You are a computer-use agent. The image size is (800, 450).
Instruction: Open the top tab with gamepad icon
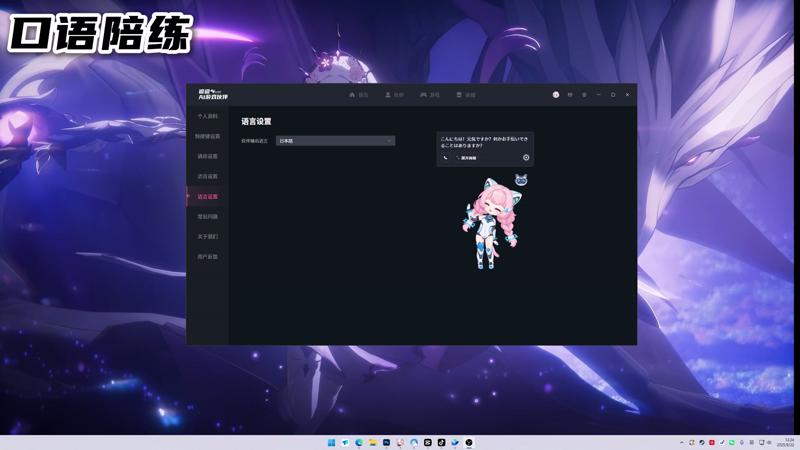click(430, 95)
